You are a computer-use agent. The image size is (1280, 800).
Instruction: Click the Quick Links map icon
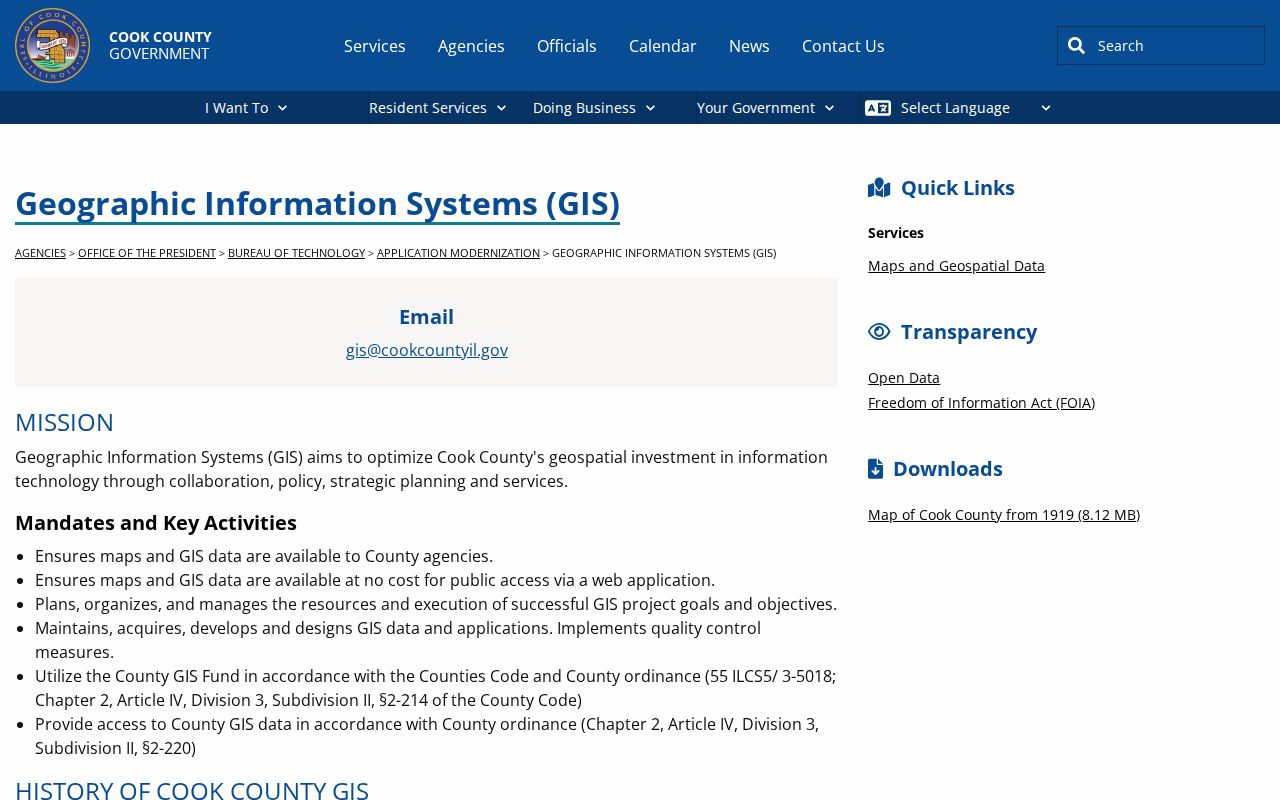point(879,188)
